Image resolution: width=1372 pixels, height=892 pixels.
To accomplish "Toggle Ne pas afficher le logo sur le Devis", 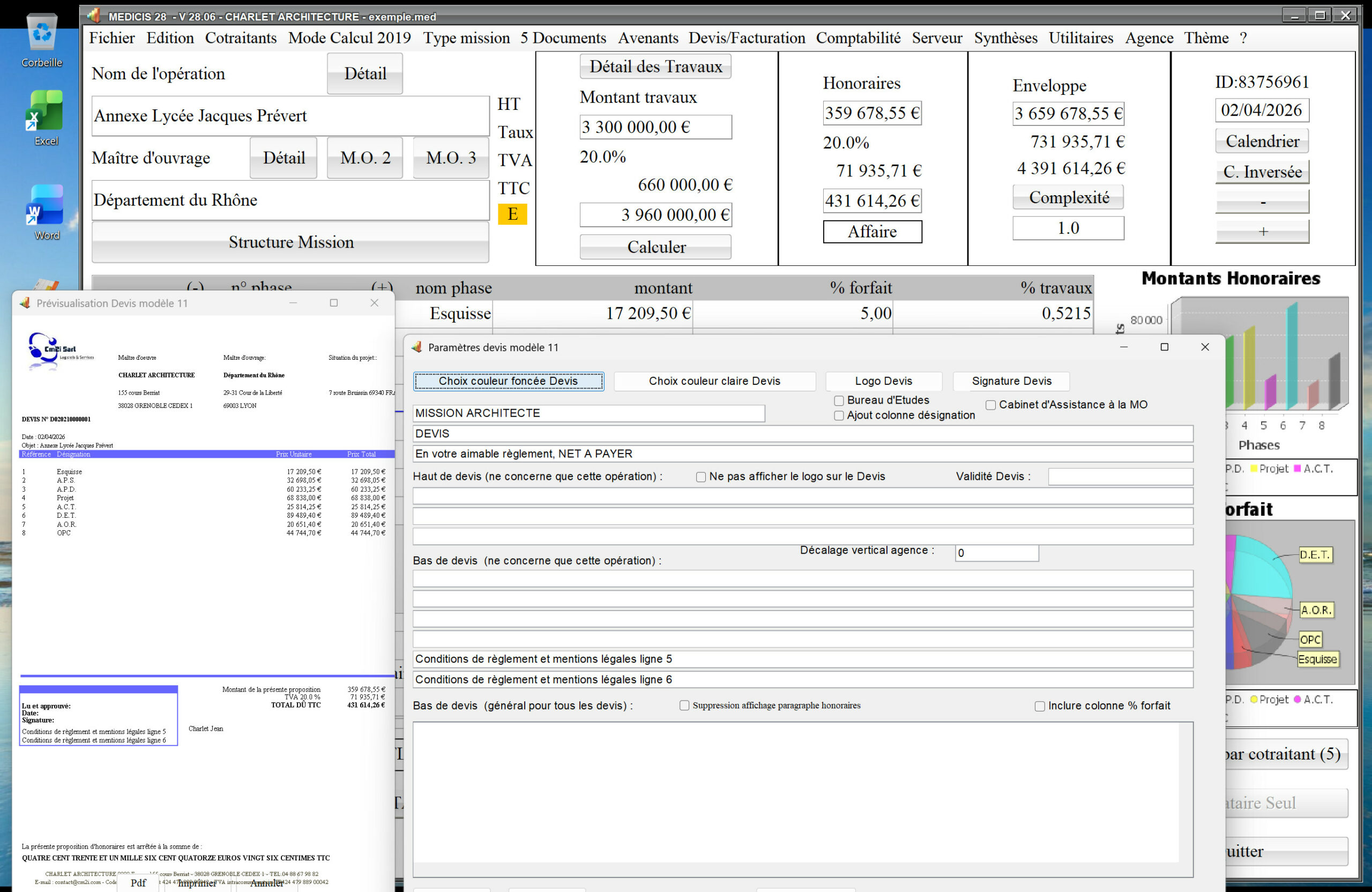I will pos(701,477).
